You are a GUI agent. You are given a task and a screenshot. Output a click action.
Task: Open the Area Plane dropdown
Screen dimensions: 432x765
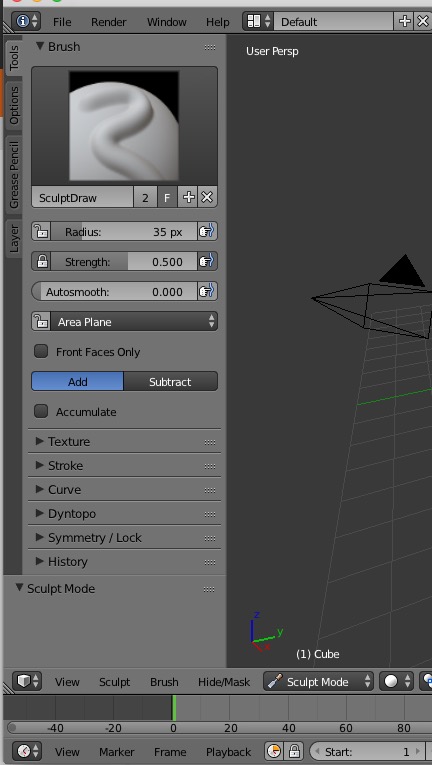[x=134, y=322]
